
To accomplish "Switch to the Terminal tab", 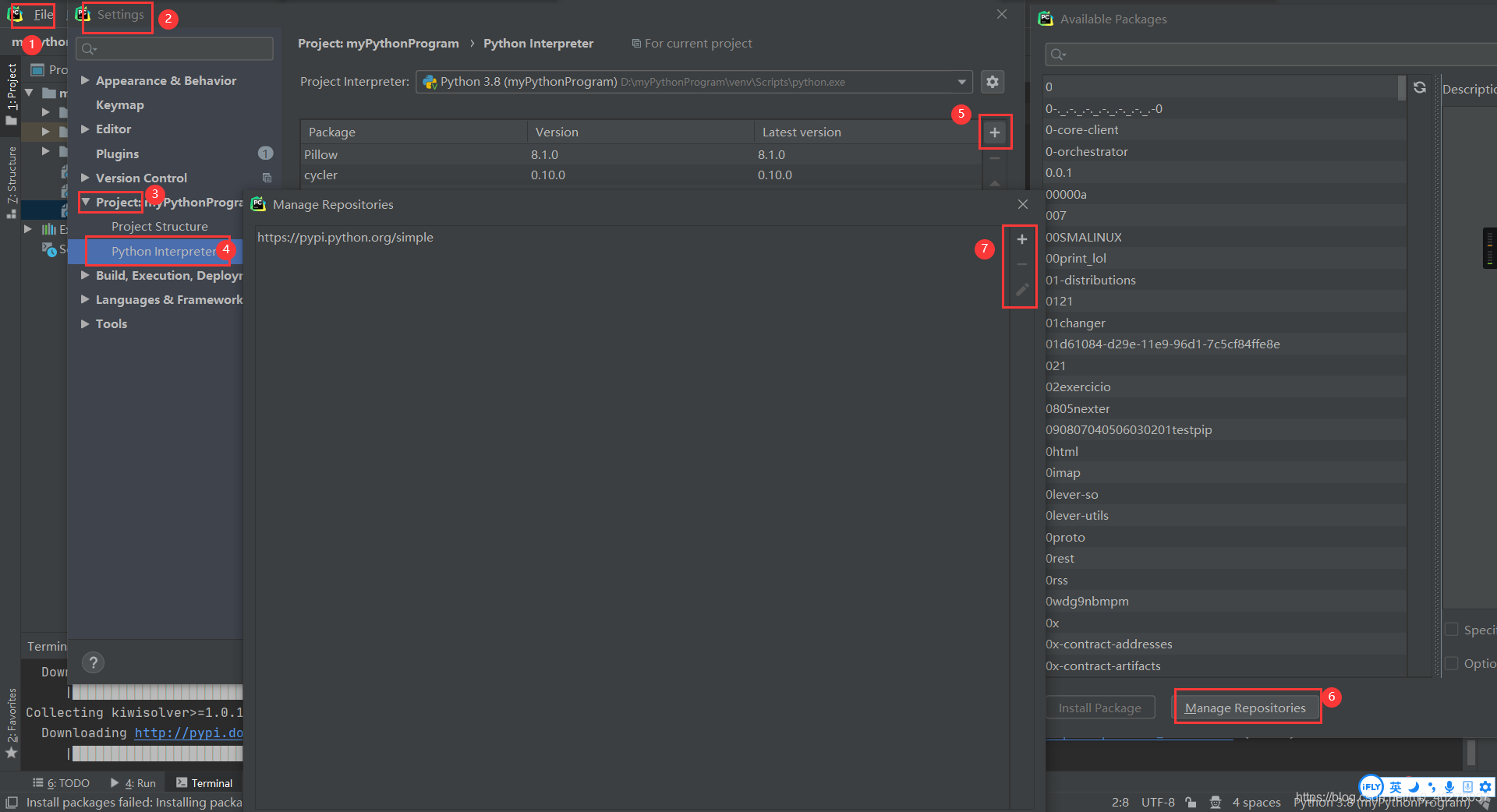I will point(204,783).
